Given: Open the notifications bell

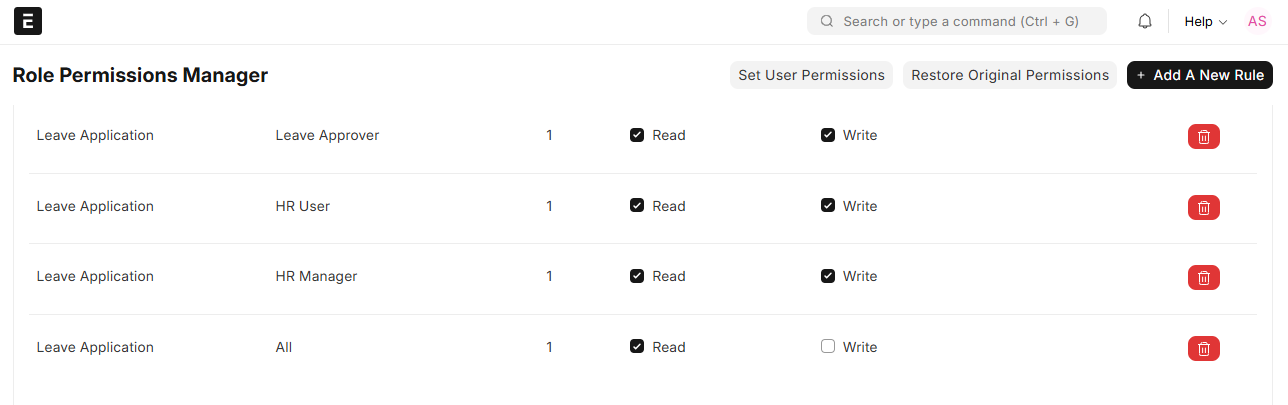Looking at the screenshot, I should click(x=1145, y=21).
